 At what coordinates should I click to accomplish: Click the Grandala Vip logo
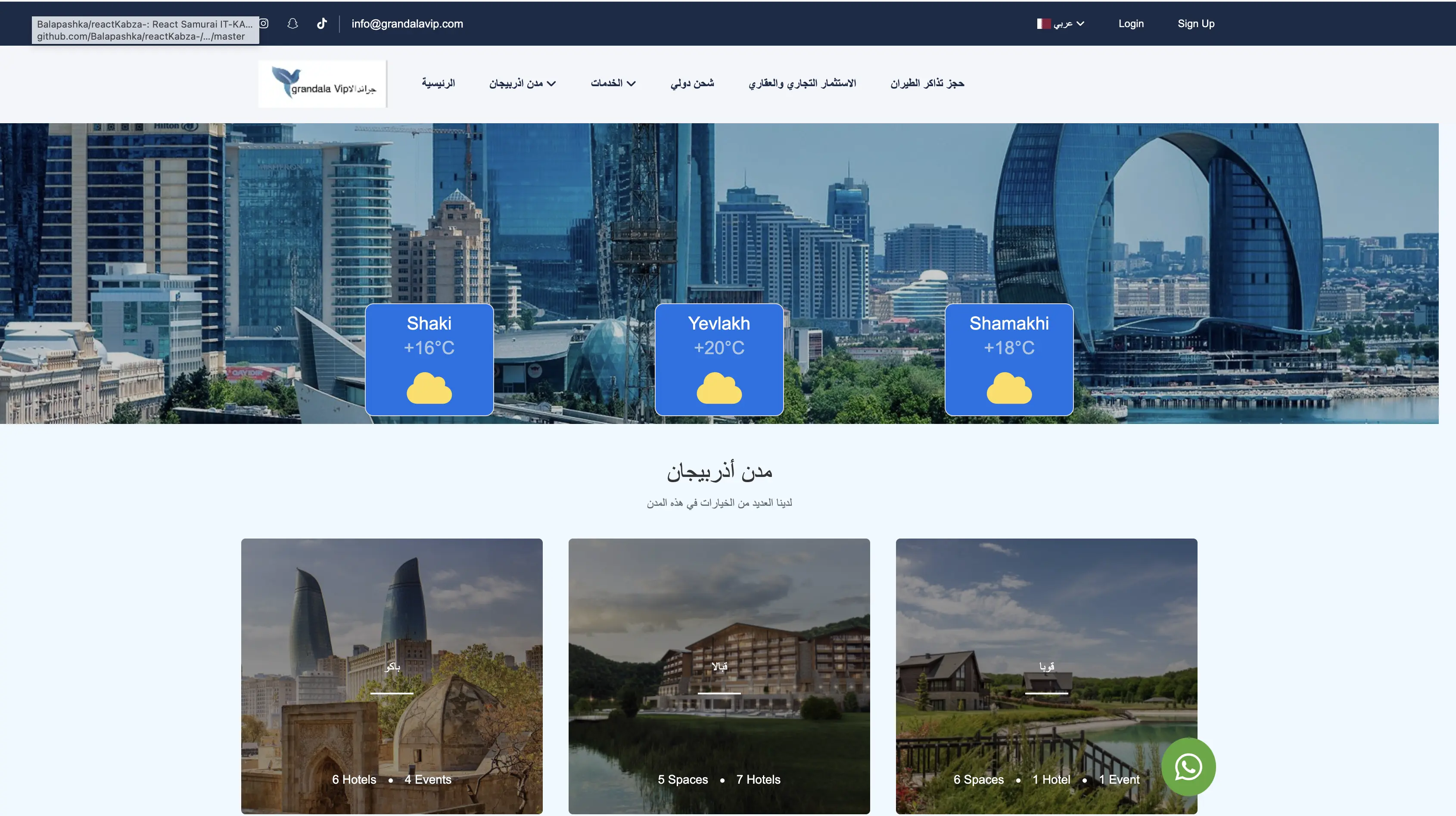click(323, 84)
